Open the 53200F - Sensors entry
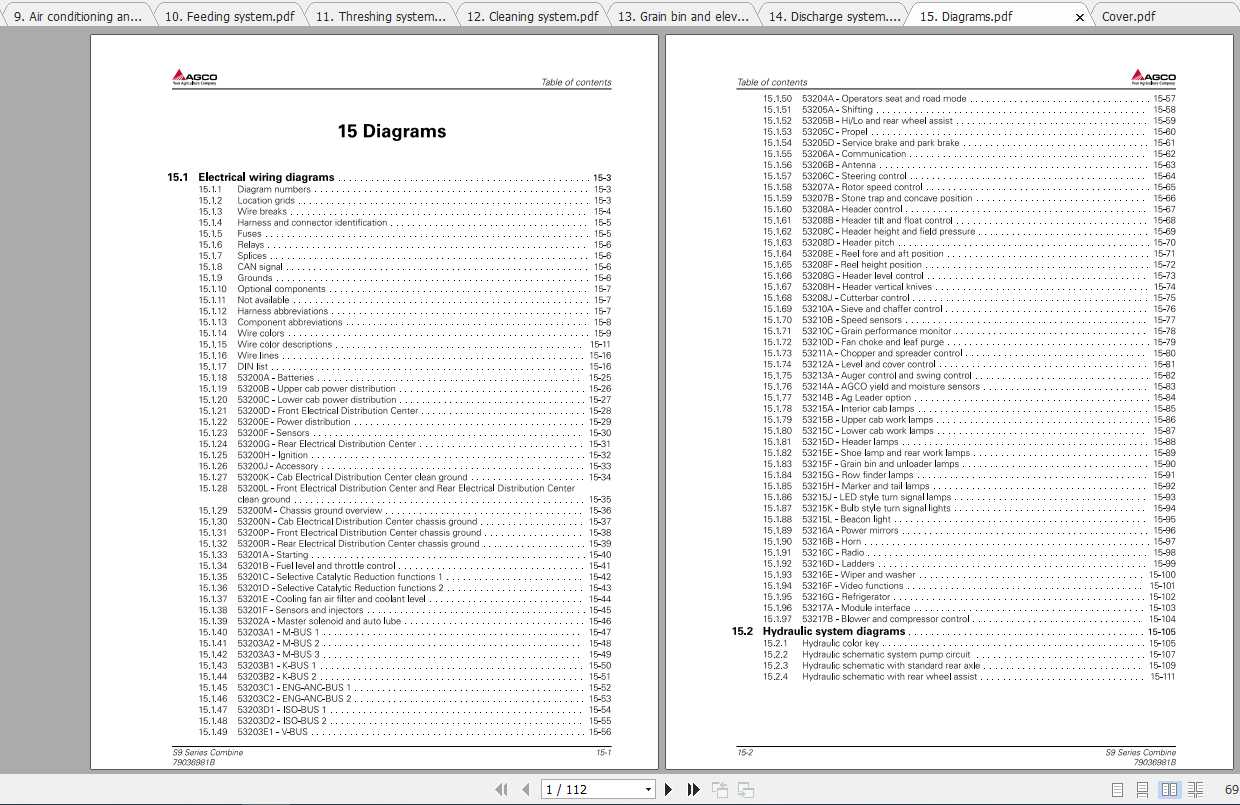 (x=273, y=433)
